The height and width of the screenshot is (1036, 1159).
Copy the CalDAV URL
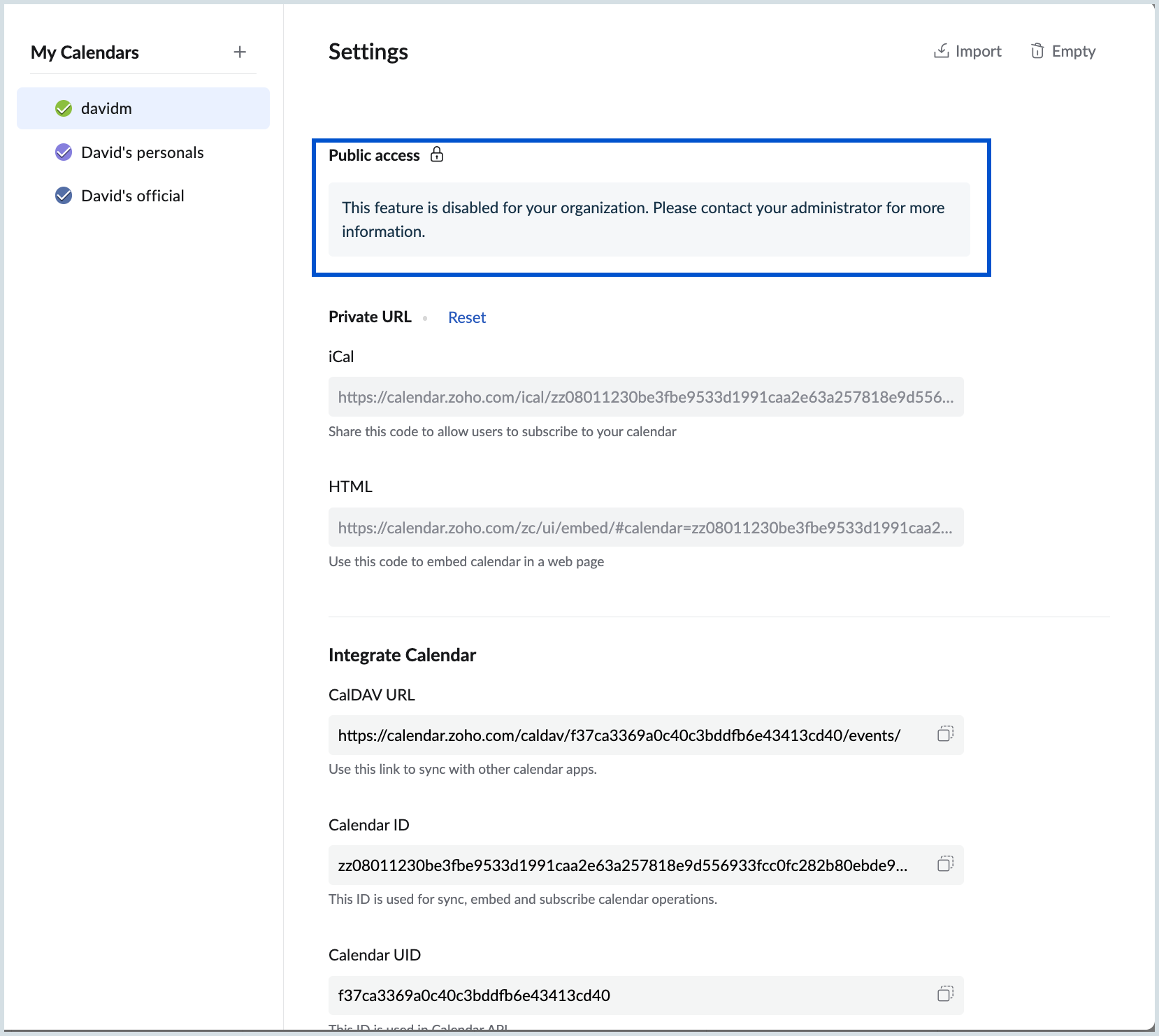(945, 734)
